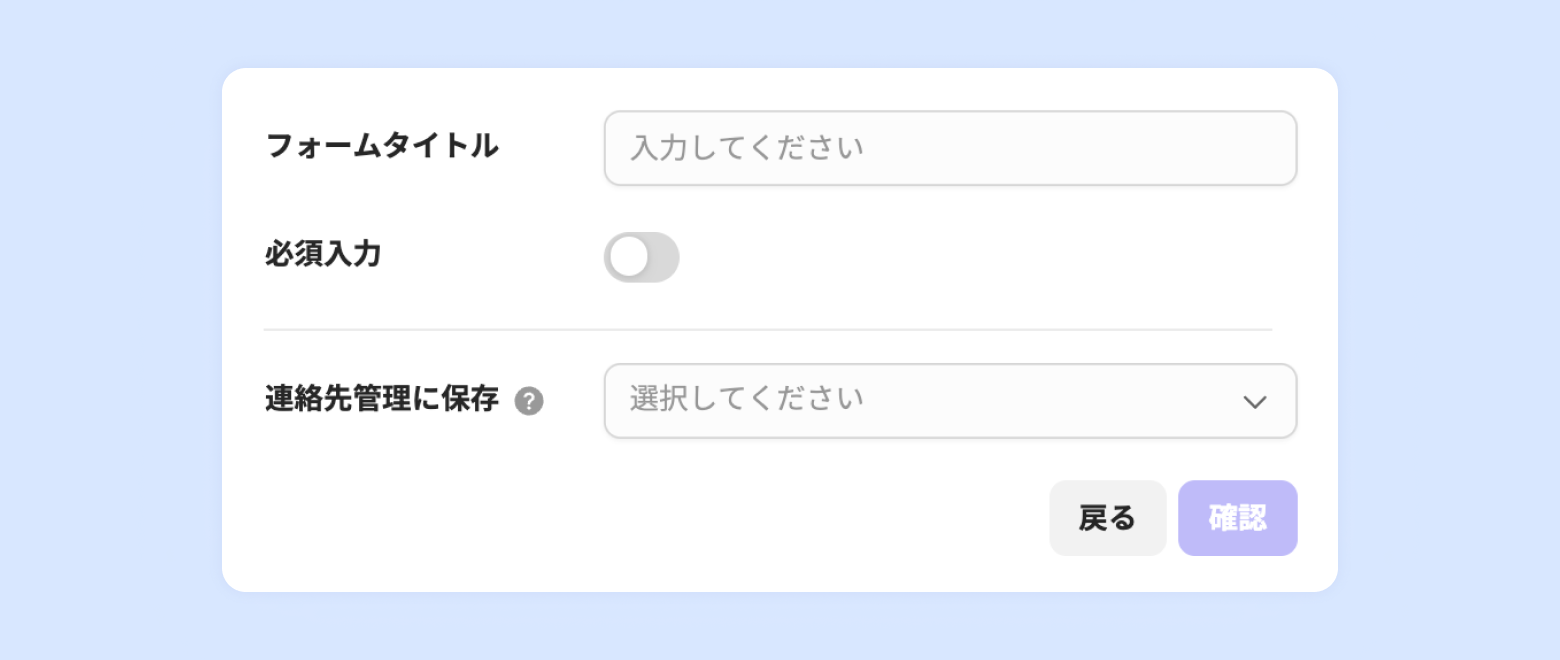Focus the フォームタイトル input field
Image resolution: width=1560 pixels, height=660 pixels.
(950, 148)
